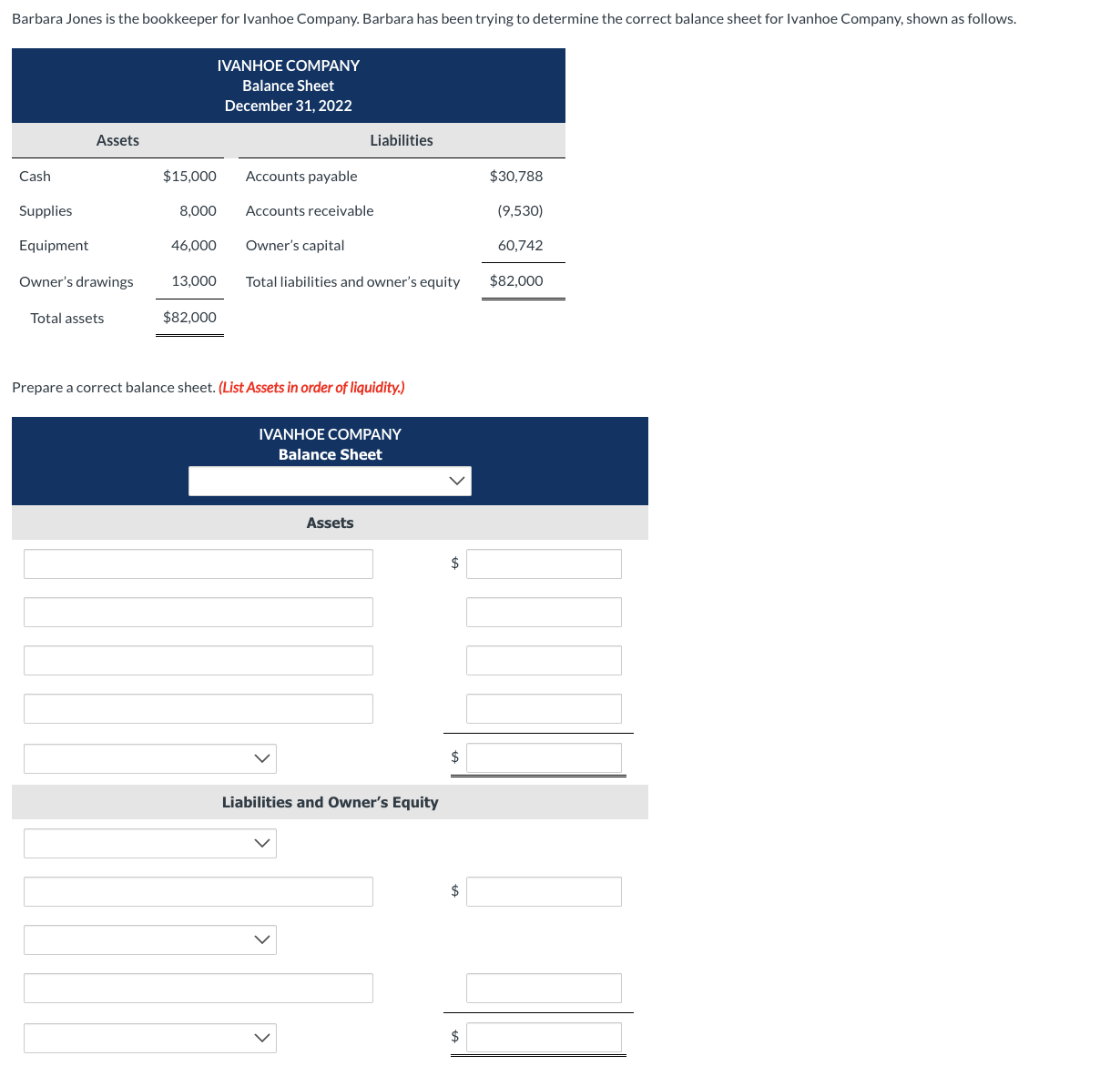Image resolution: width=1120 pixels, height=1076 pixels.
Task: Select the owner's capital description input field
Action: point(198,988)
